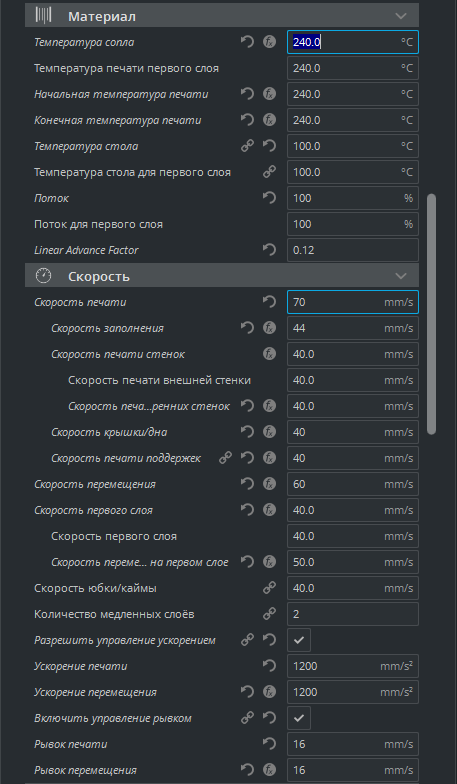
Task: Click label Скорость печати поддержек
Action: [x=126, y=458]
